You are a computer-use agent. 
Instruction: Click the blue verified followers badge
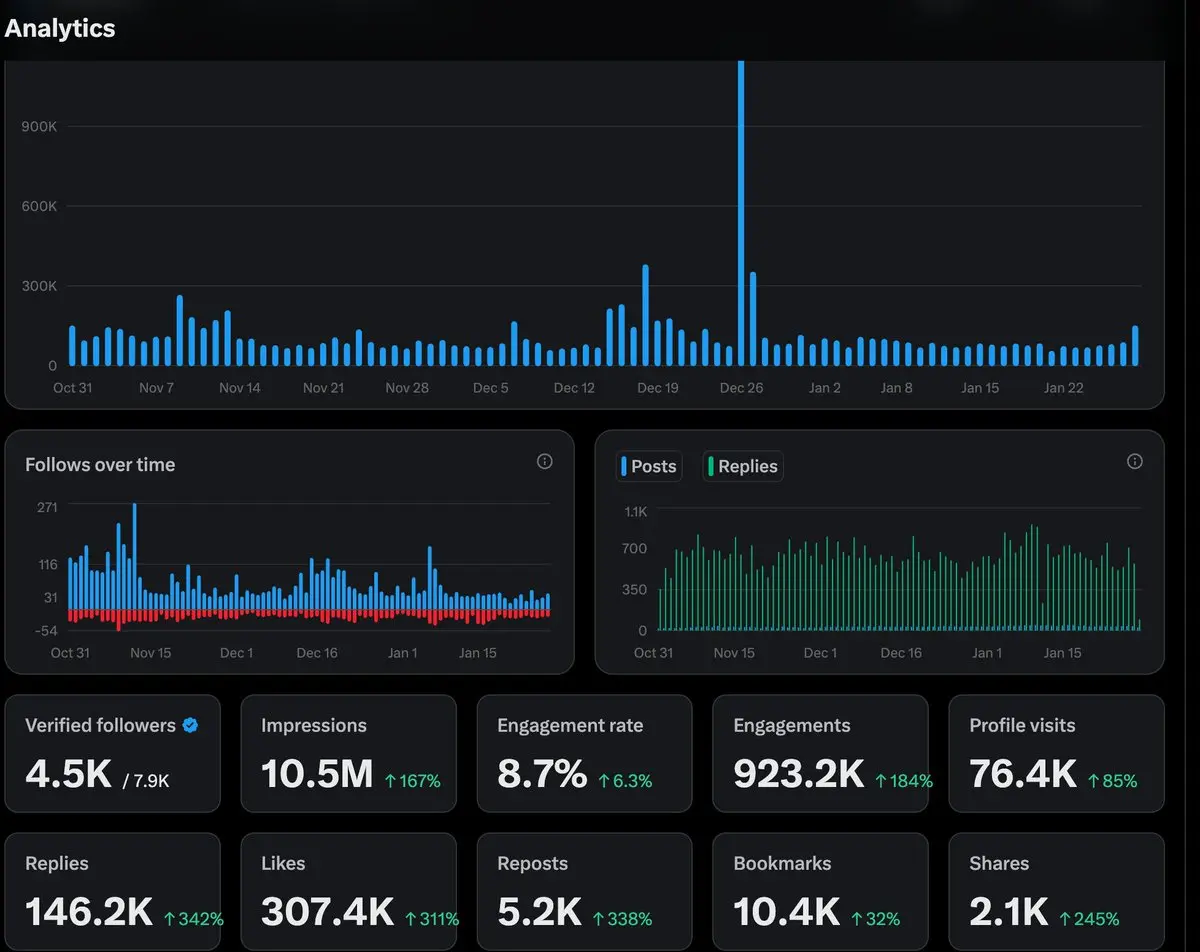[x=190, y=725]
